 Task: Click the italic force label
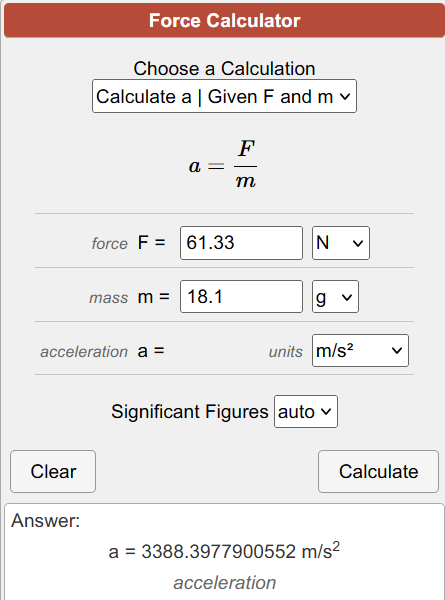pyautogui.click(x=109, y=243)
